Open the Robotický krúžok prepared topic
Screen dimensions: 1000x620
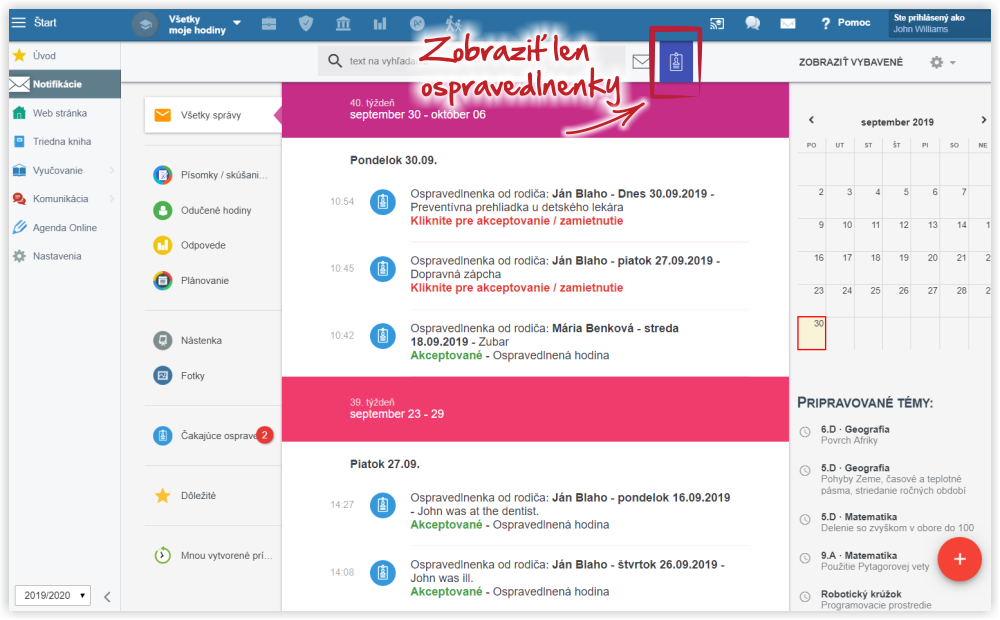tap(876, 600)
